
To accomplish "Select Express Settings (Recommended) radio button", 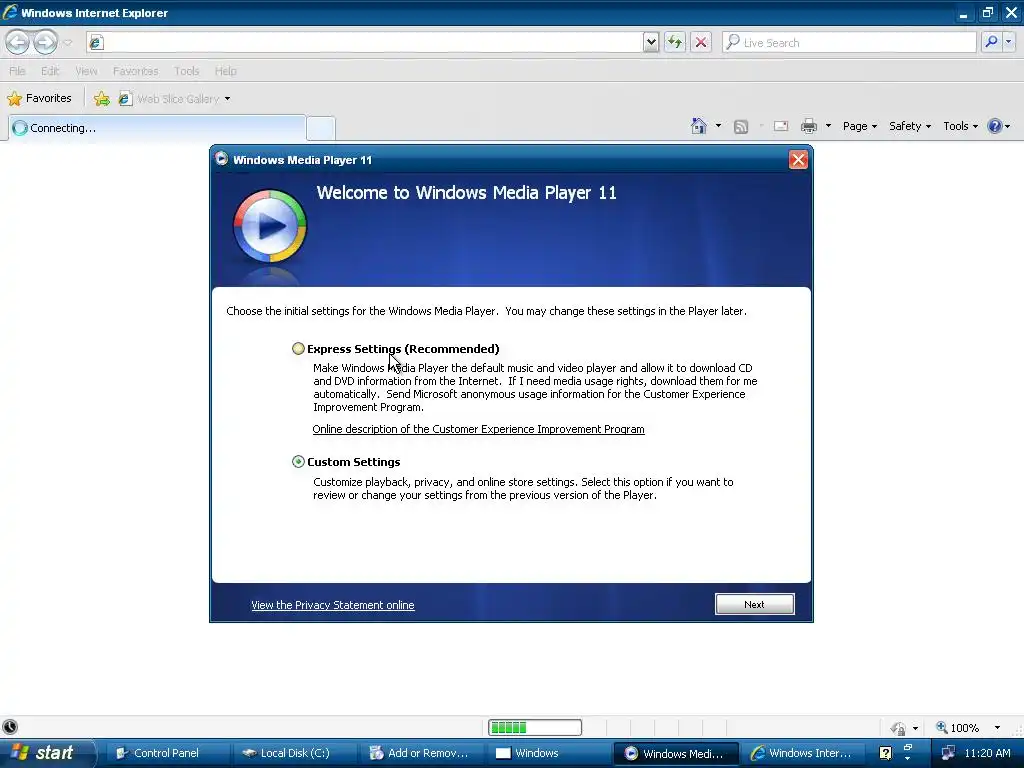I will click(x=298, y=349).
